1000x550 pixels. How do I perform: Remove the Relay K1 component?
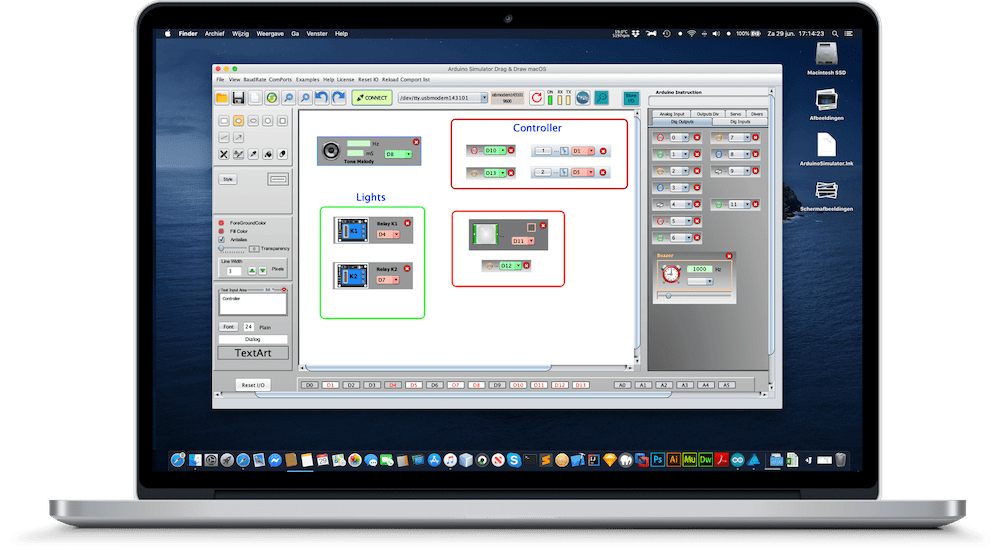pyautogui.click(x=408, y=223)
